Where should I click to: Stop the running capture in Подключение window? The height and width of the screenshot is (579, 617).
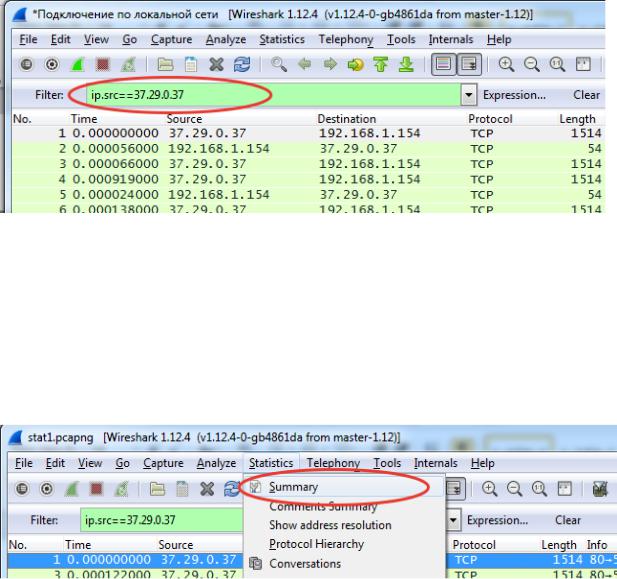click(x=103, y=64)
